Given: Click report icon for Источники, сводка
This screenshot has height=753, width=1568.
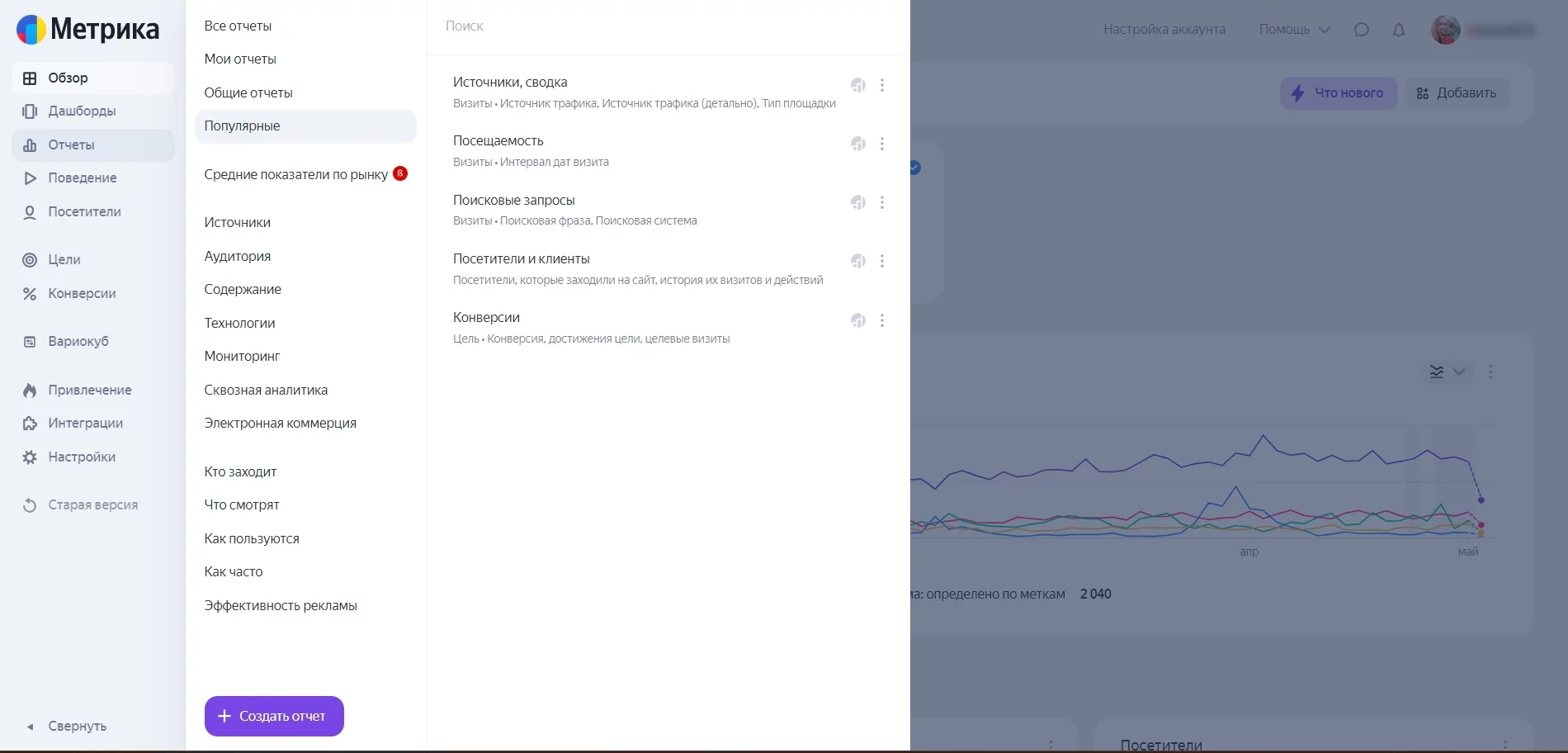Looking at the screenshot, I should click(858, 85).
